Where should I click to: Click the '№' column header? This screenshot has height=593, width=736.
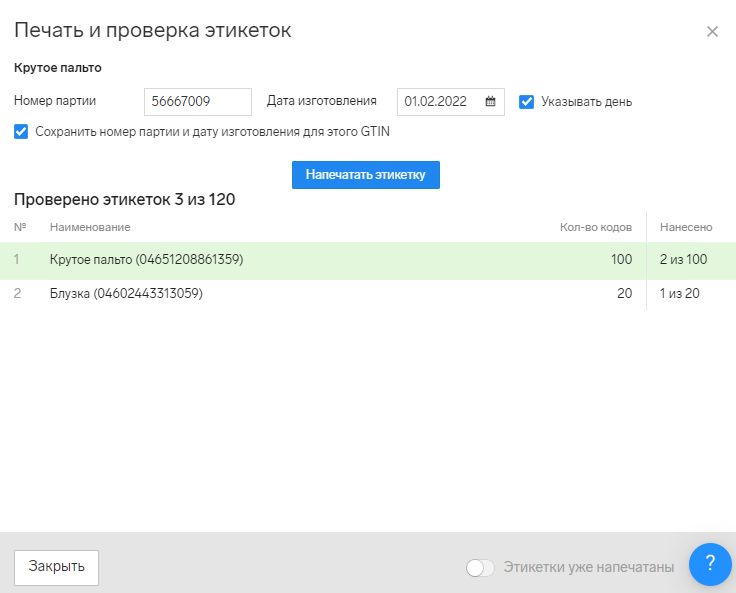(x=20, y=227)
